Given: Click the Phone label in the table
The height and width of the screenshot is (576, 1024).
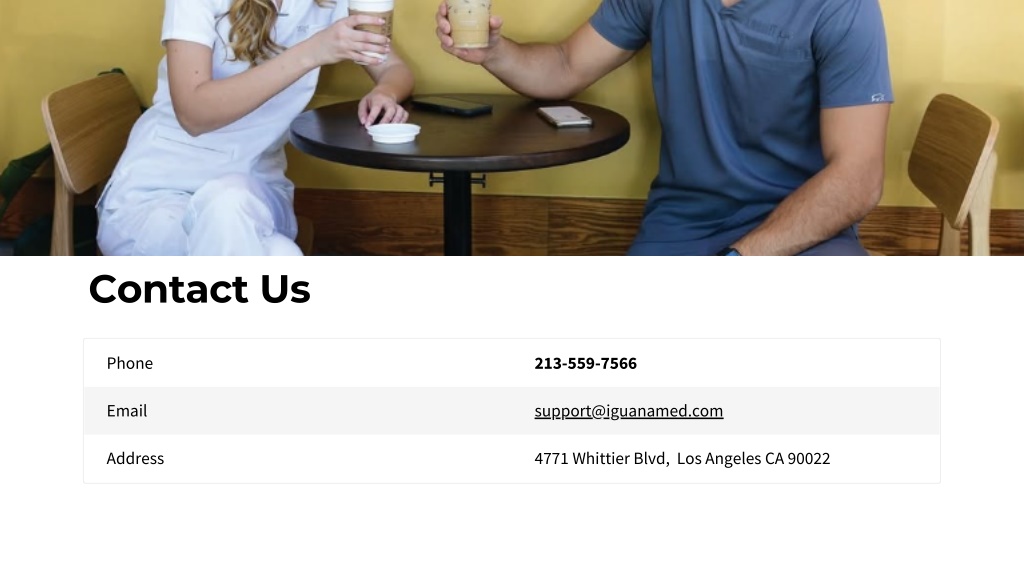Looking at the screenshot, I should click(129, 363).
